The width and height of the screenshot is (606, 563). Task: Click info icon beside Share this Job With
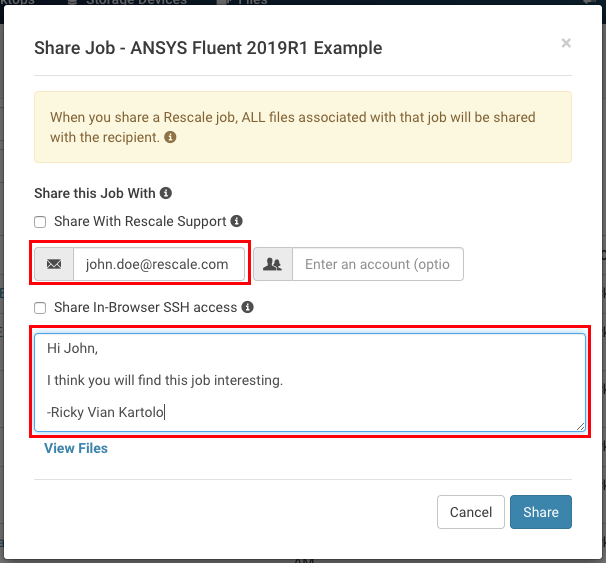pos(166,193)
